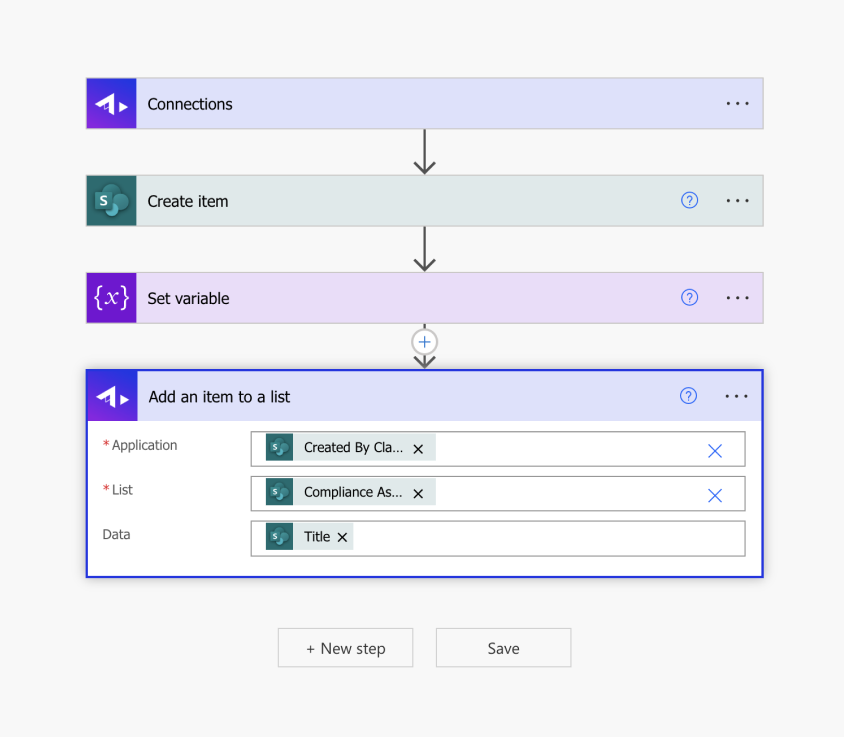Click the Set variable curly-brace icon

click(111, 298)
